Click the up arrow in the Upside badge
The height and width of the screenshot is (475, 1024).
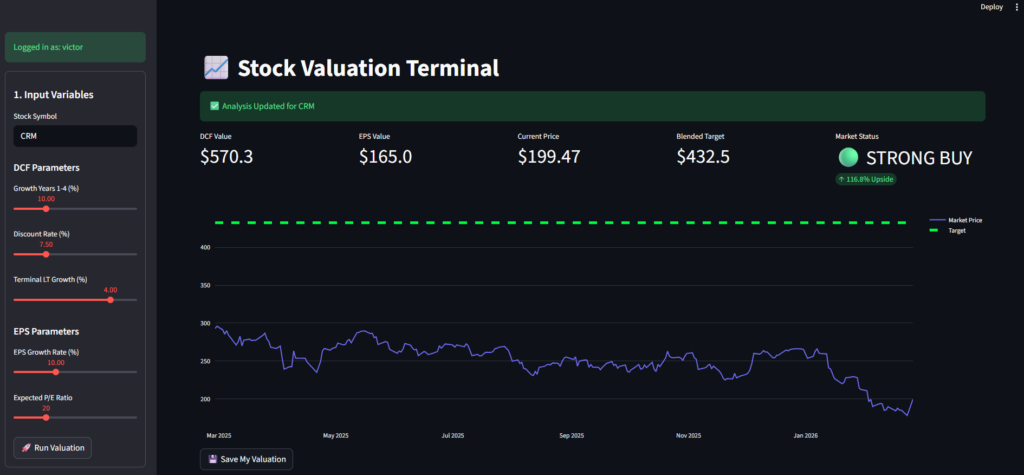tap(842, 179)
